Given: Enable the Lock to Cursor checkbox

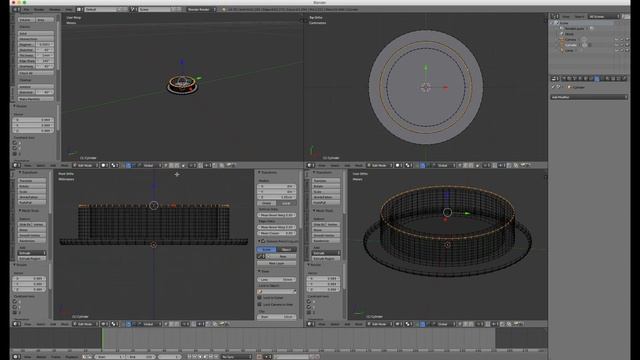Looking at the screenshot, I should pyautogui.click(x=260, y=298).
